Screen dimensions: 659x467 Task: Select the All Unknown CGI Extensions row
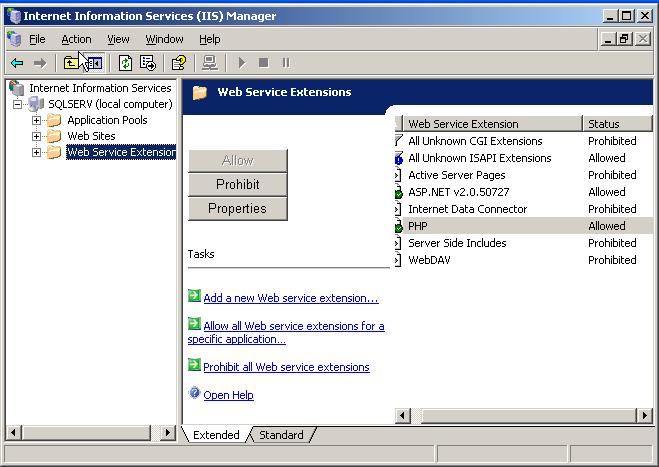click(524, 141)
